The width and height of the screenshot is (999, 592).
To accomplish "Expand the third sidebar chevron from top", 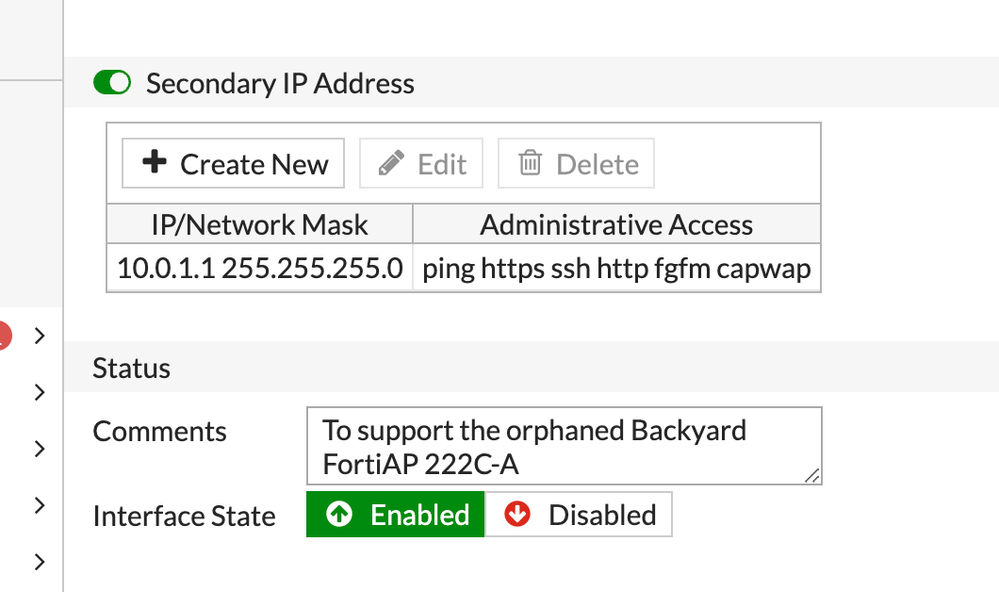I will pyautogui.click(x=40, y=449).
